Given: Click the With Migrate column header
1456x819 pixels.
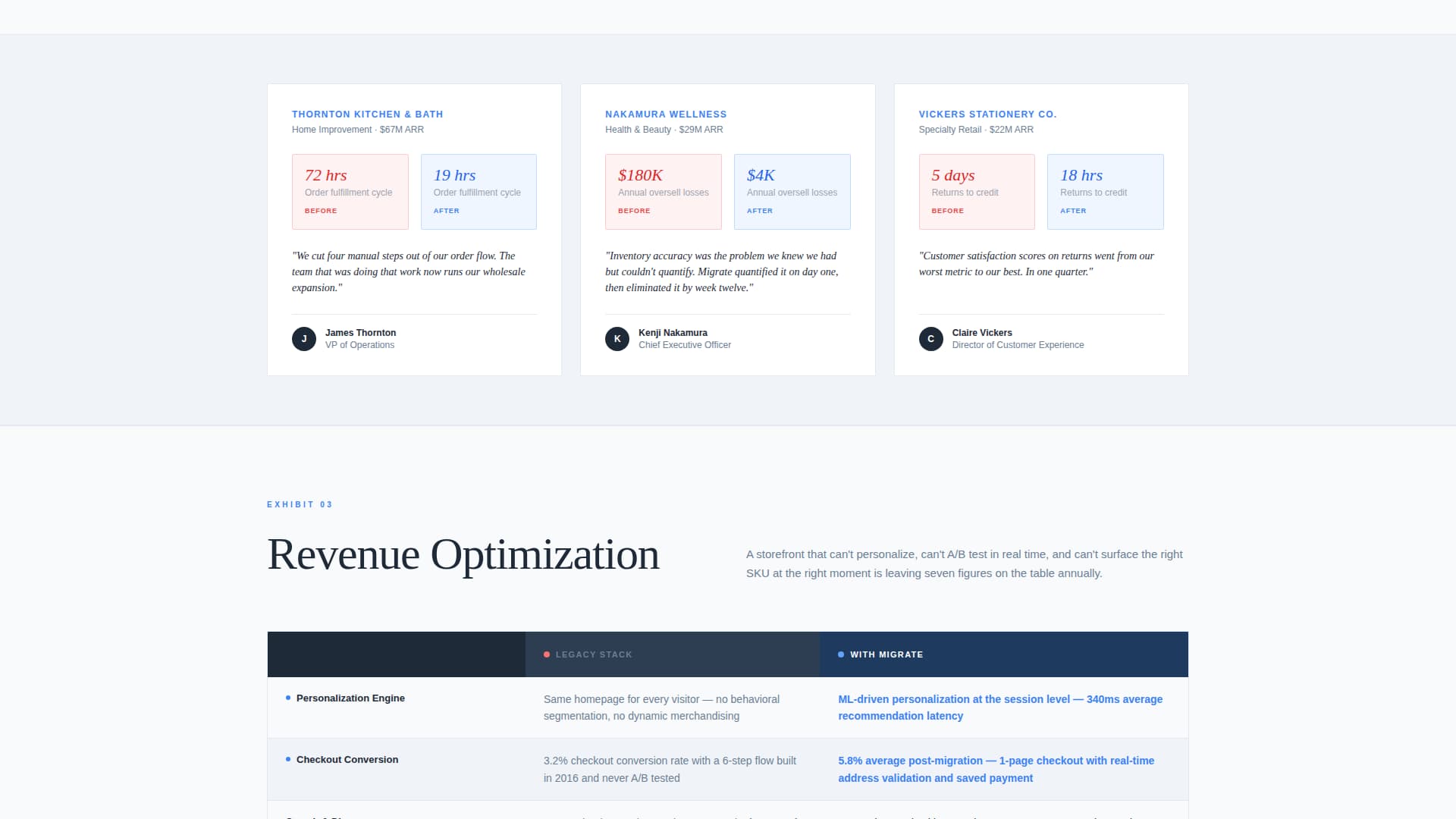Looking at the screenshot, I should 1004,654.
